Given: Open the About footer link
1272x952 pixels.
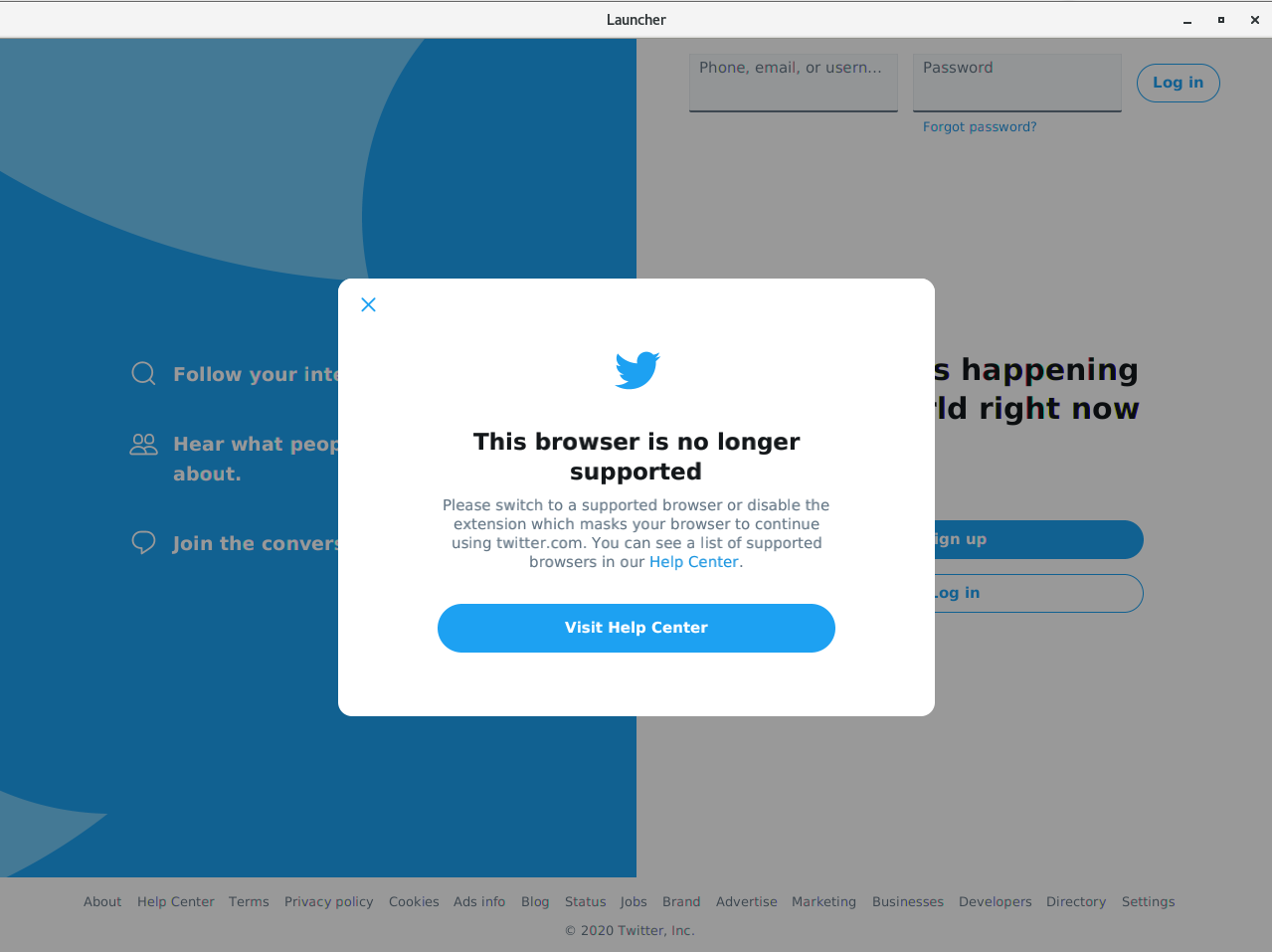Looking at the screenshot, I should coord(102,901).
